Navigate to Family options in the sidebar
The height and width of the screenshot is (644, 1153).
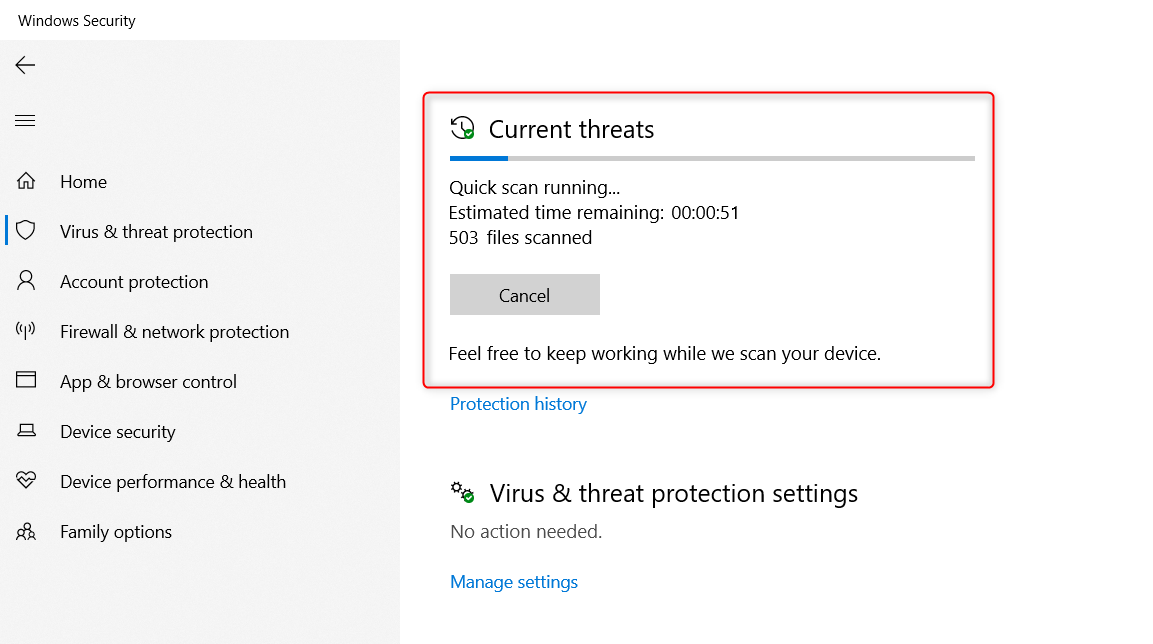click(x=115, y=531)
